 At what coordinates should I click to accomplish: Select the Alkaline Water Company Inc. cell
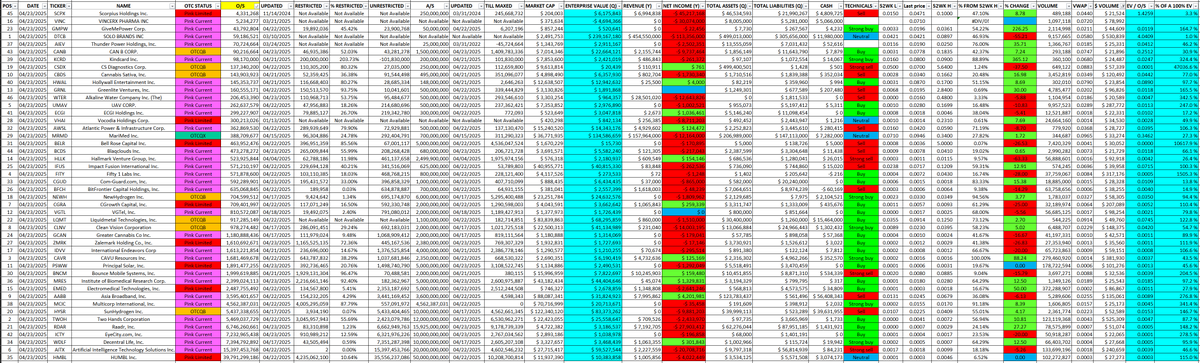pyautogui.click(x=124, y=98)
